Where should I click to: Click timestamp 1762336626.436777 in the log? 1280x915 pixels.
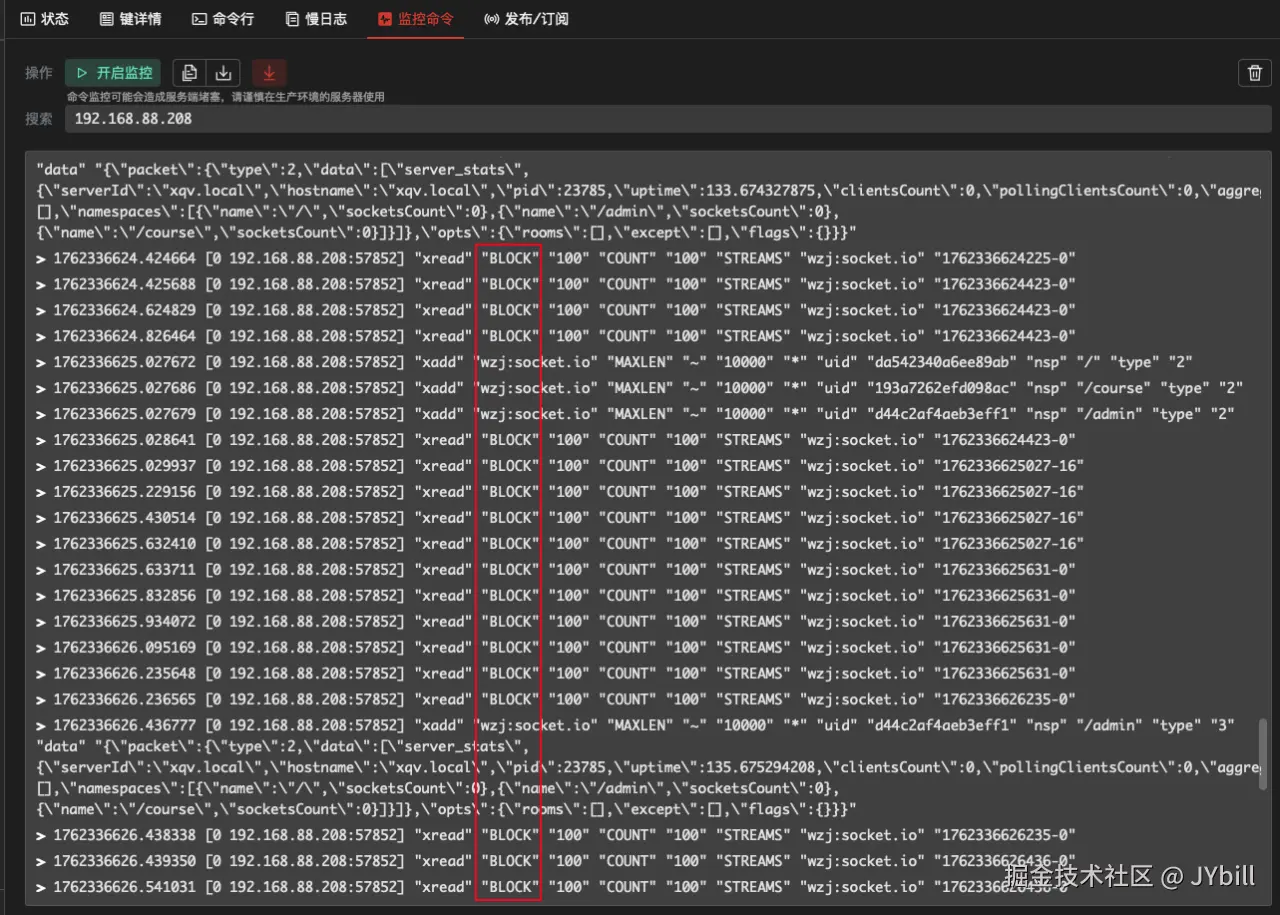point(127,726)
